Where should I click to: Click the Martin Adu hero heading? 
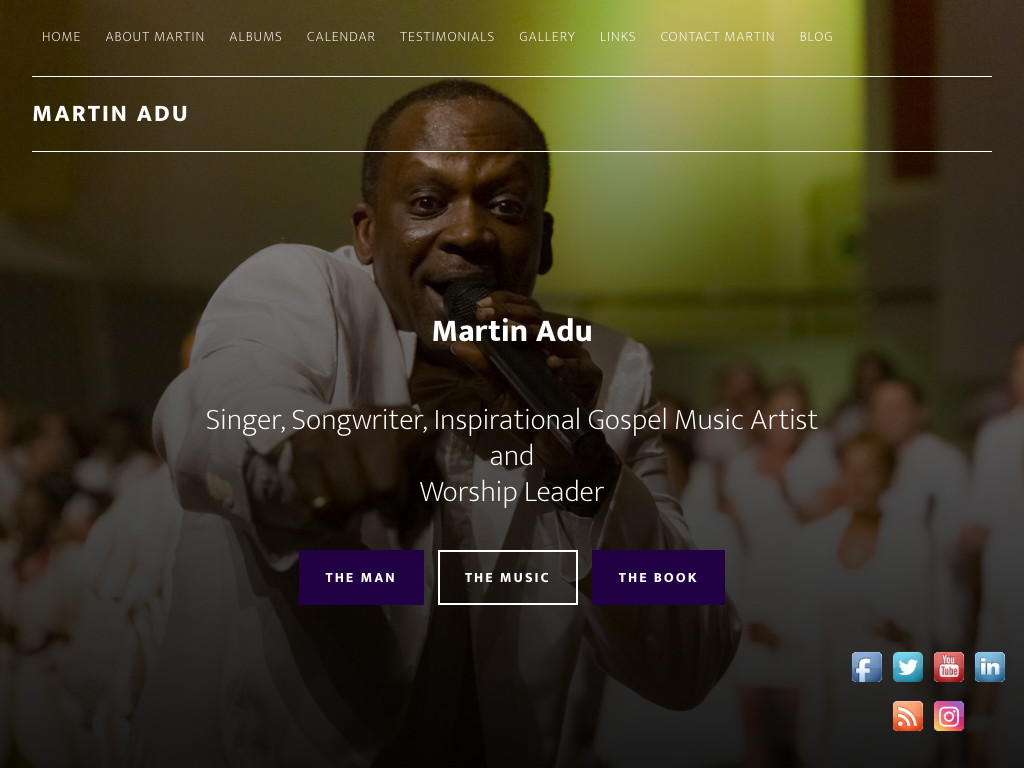coord(512,331)
